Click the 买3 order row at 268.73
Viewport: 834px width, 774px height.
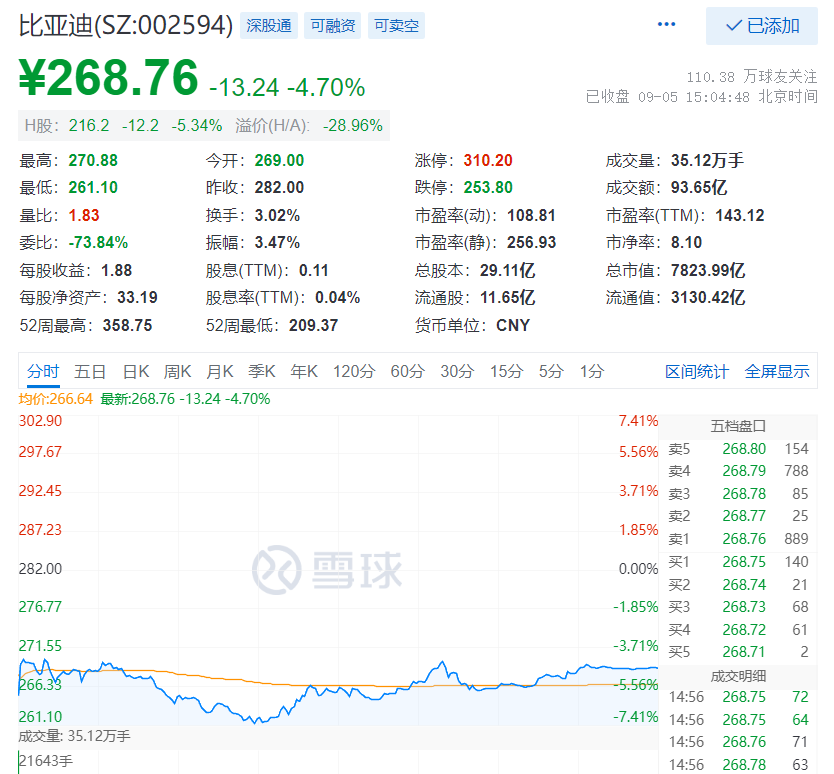[x=738, y=607]
